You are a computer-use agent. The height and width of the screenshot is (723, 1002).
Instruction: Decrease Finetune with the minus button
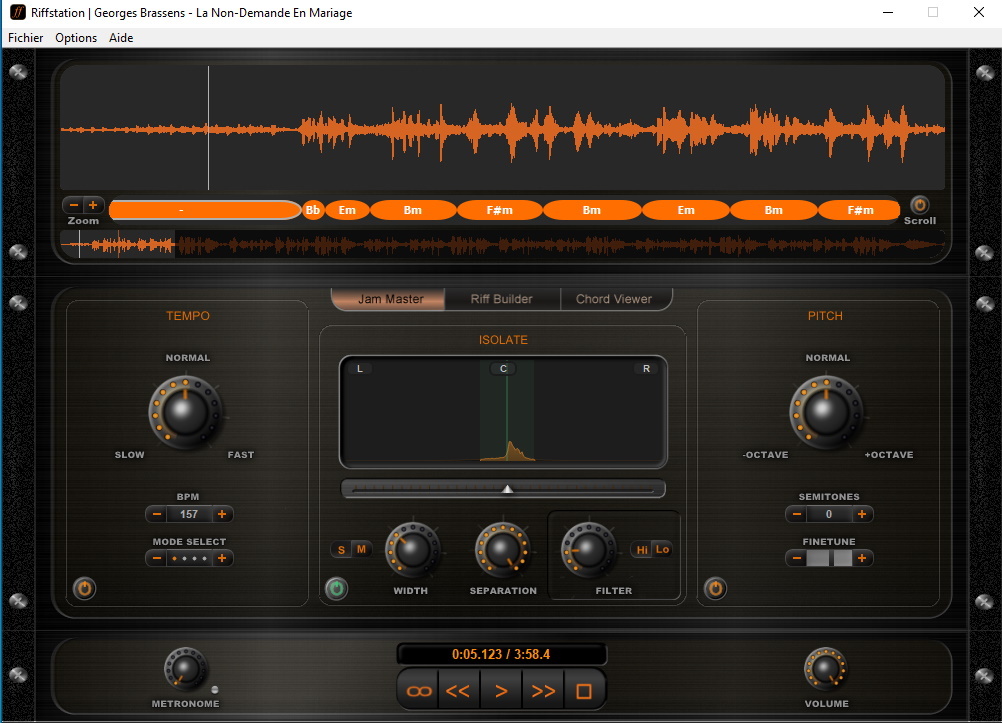pos(797,558)
